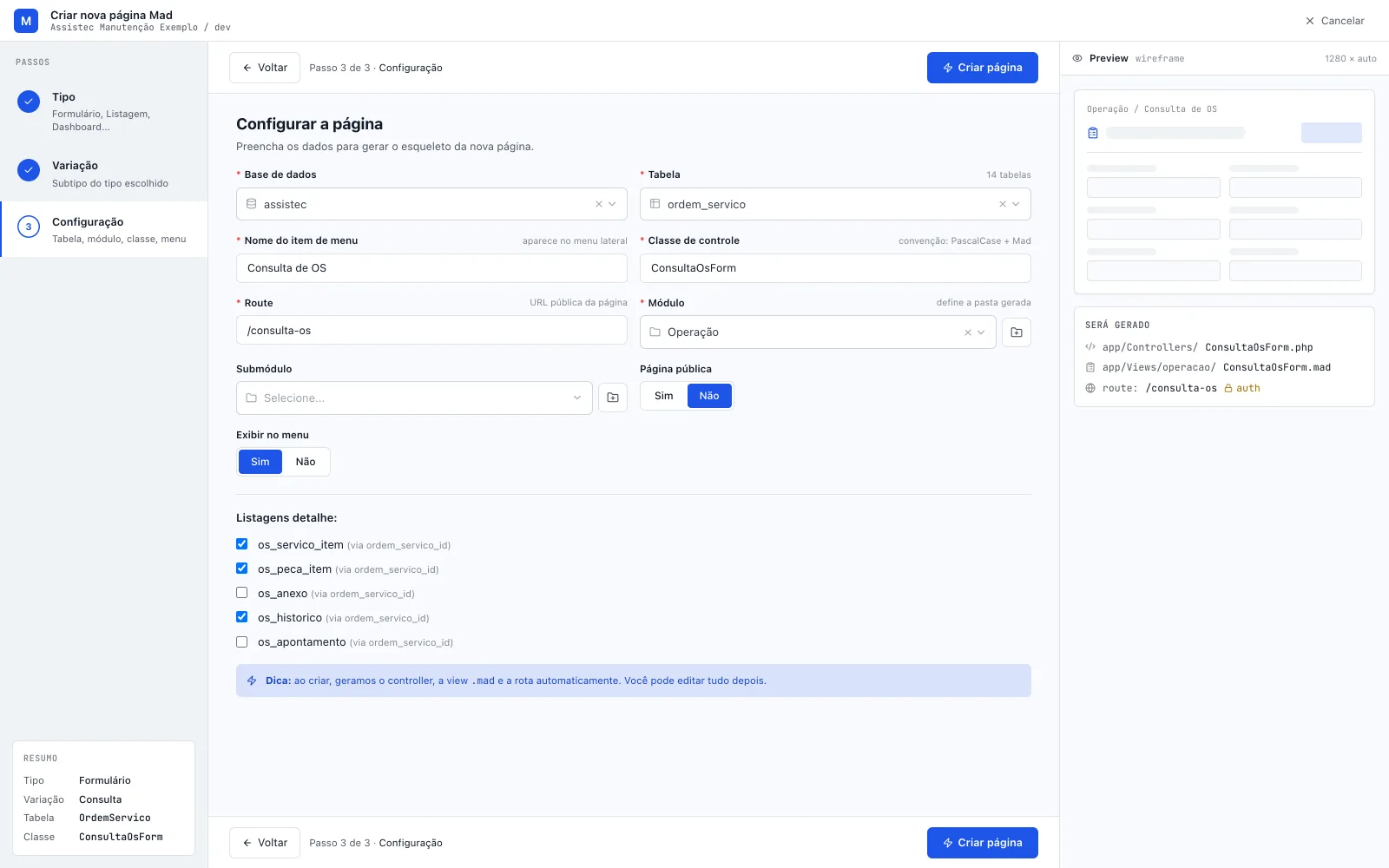
Task: Open Submódulo Selecione dropdown
Action: point(414,398)
